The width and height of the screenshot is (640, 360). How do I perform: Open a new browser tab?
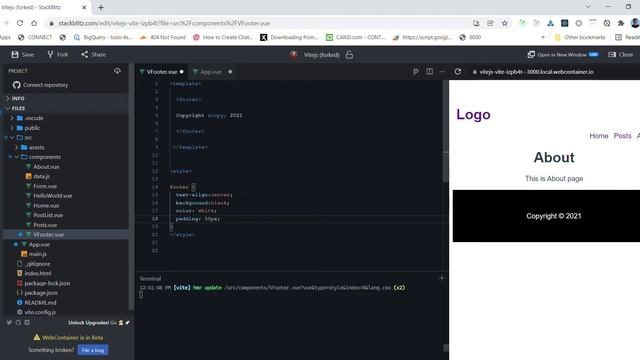point(101,7)
